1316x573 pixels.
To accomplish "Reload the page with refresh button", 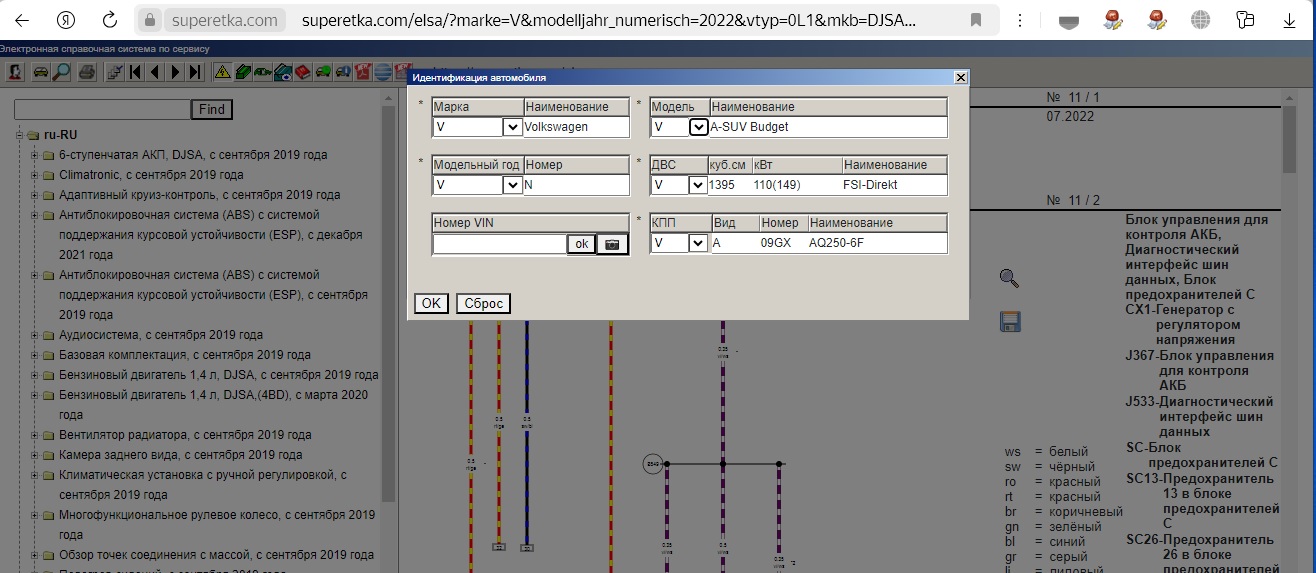I will pyautogui.click(x=110, y=20).
